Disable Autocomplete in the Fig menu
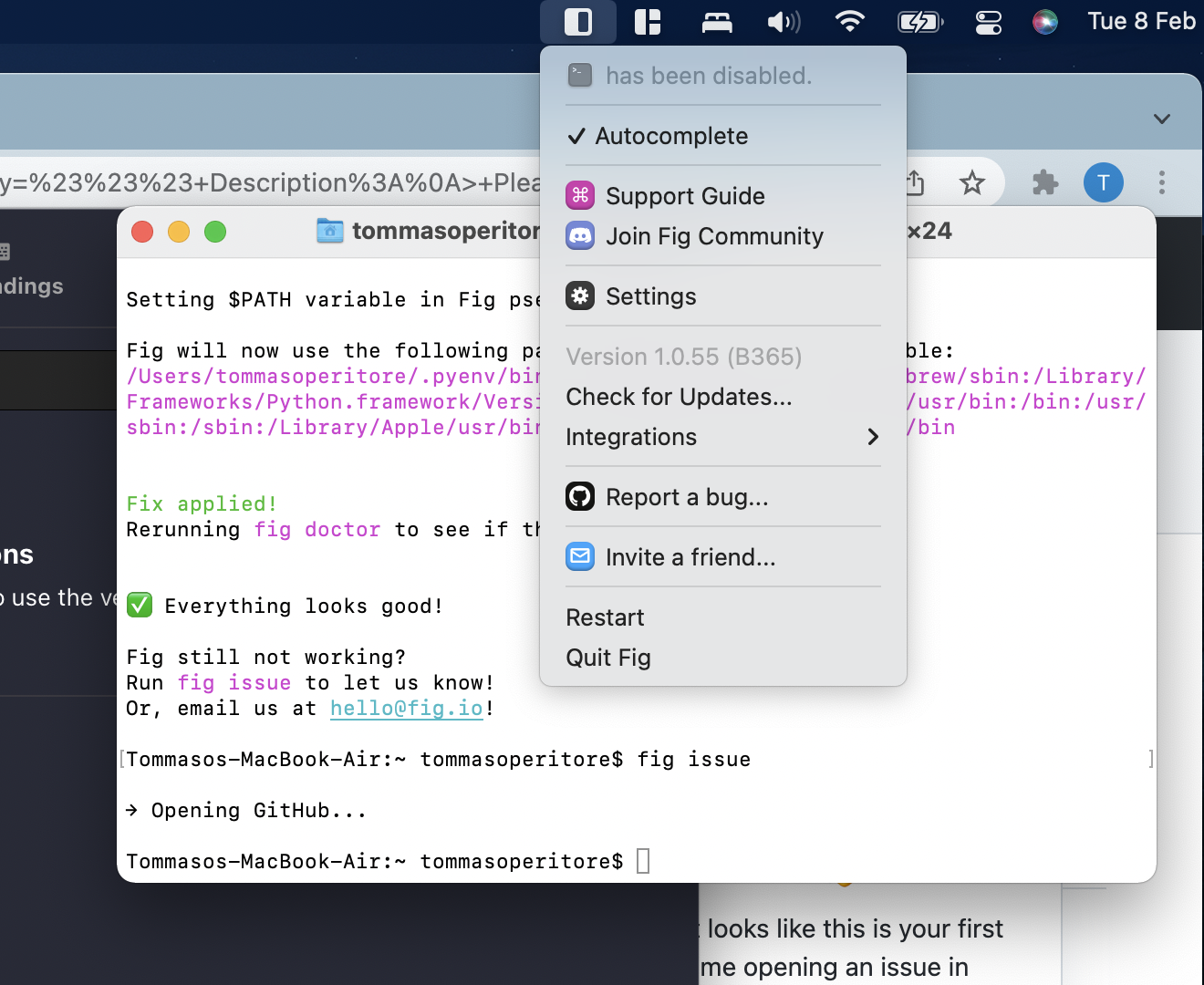This screenshot has height=985, width=1204. click(670, 136)
